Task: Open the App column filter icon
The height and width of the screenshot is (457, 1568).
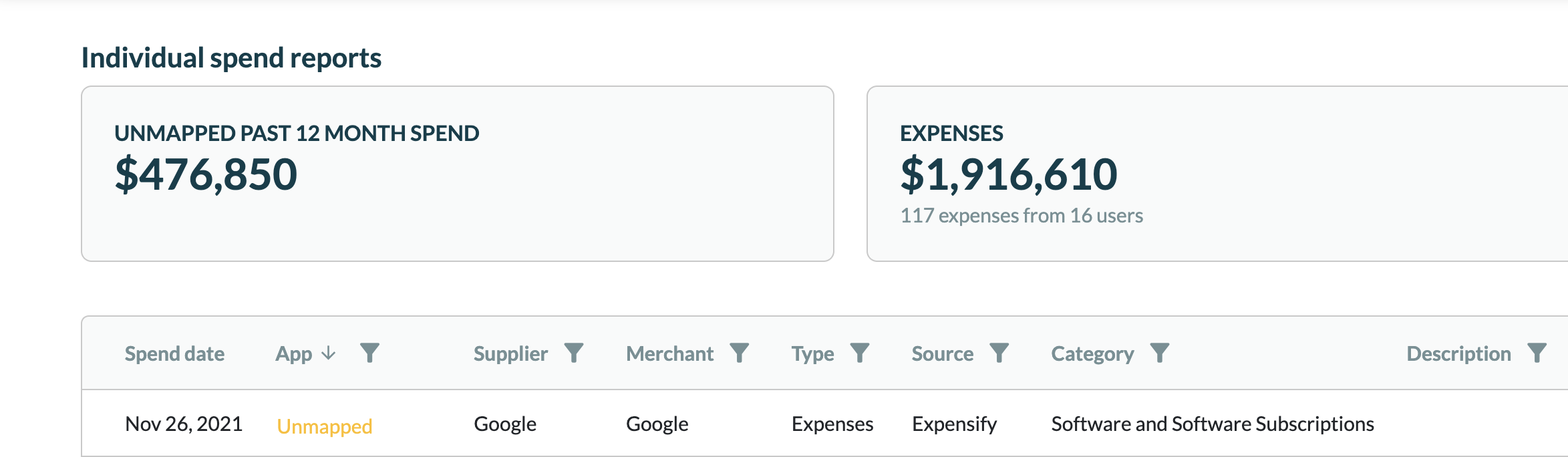Action: point(369,353)
